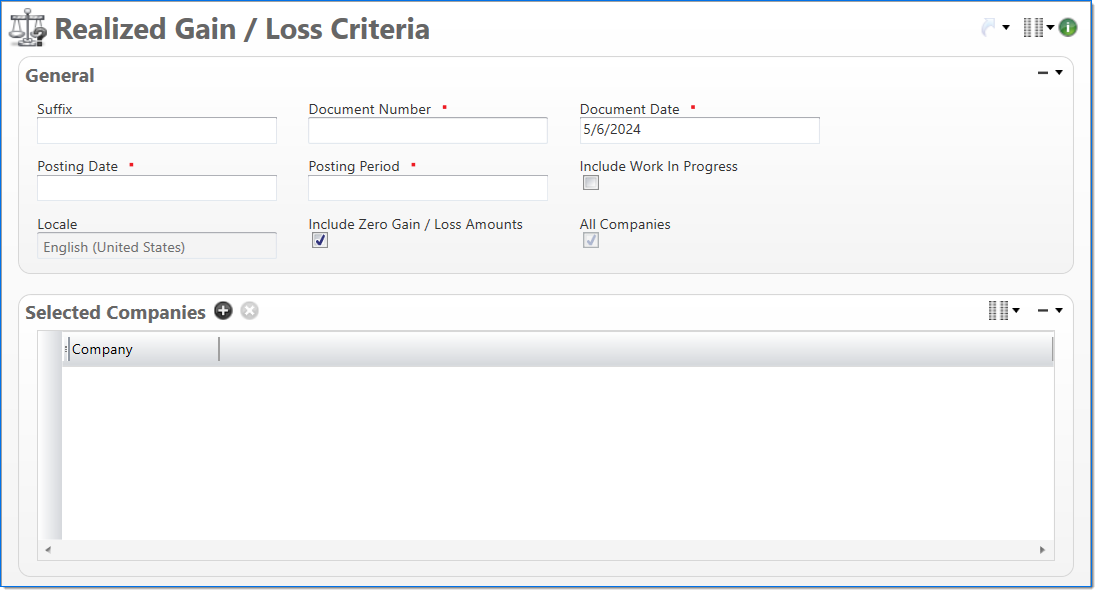Screen dimensions: 1098x593
Task: Click the scales icon beside the page title
Action: [x=27, y=28]
